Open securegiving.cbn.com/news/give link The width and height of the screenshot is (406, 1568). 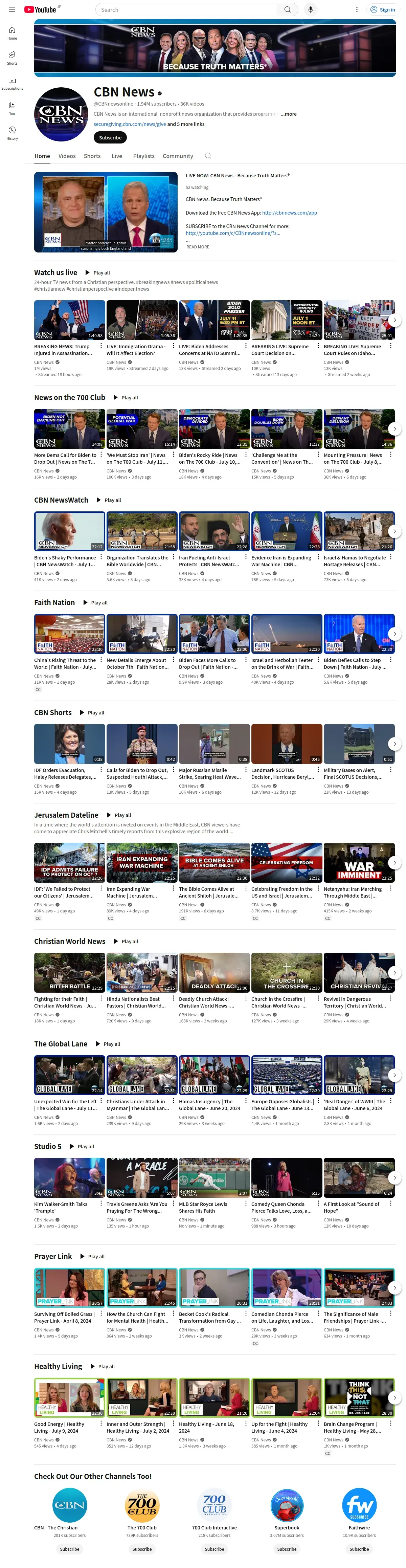pos(130,124)
